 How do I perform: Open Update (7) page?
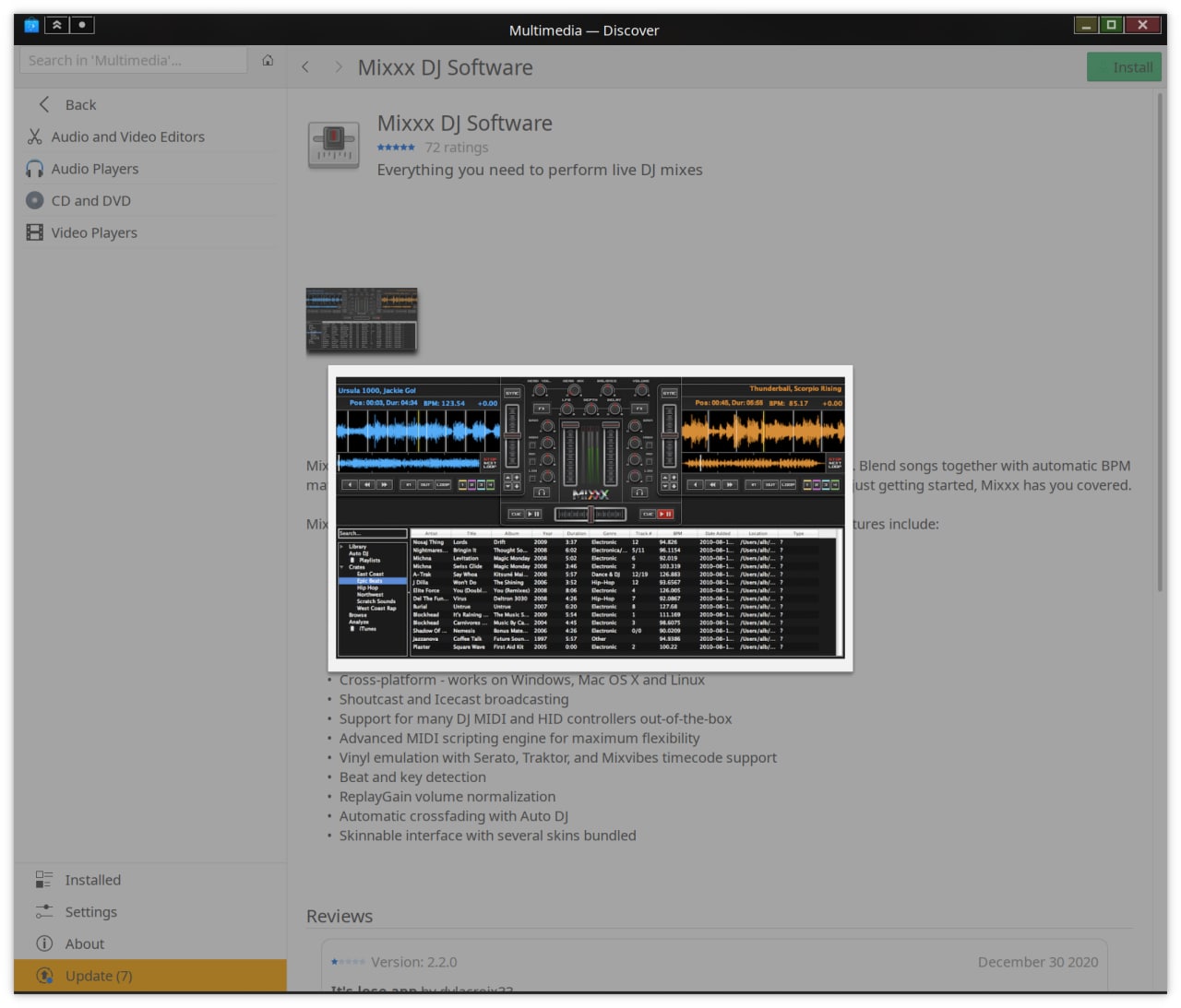click(150, 976)
